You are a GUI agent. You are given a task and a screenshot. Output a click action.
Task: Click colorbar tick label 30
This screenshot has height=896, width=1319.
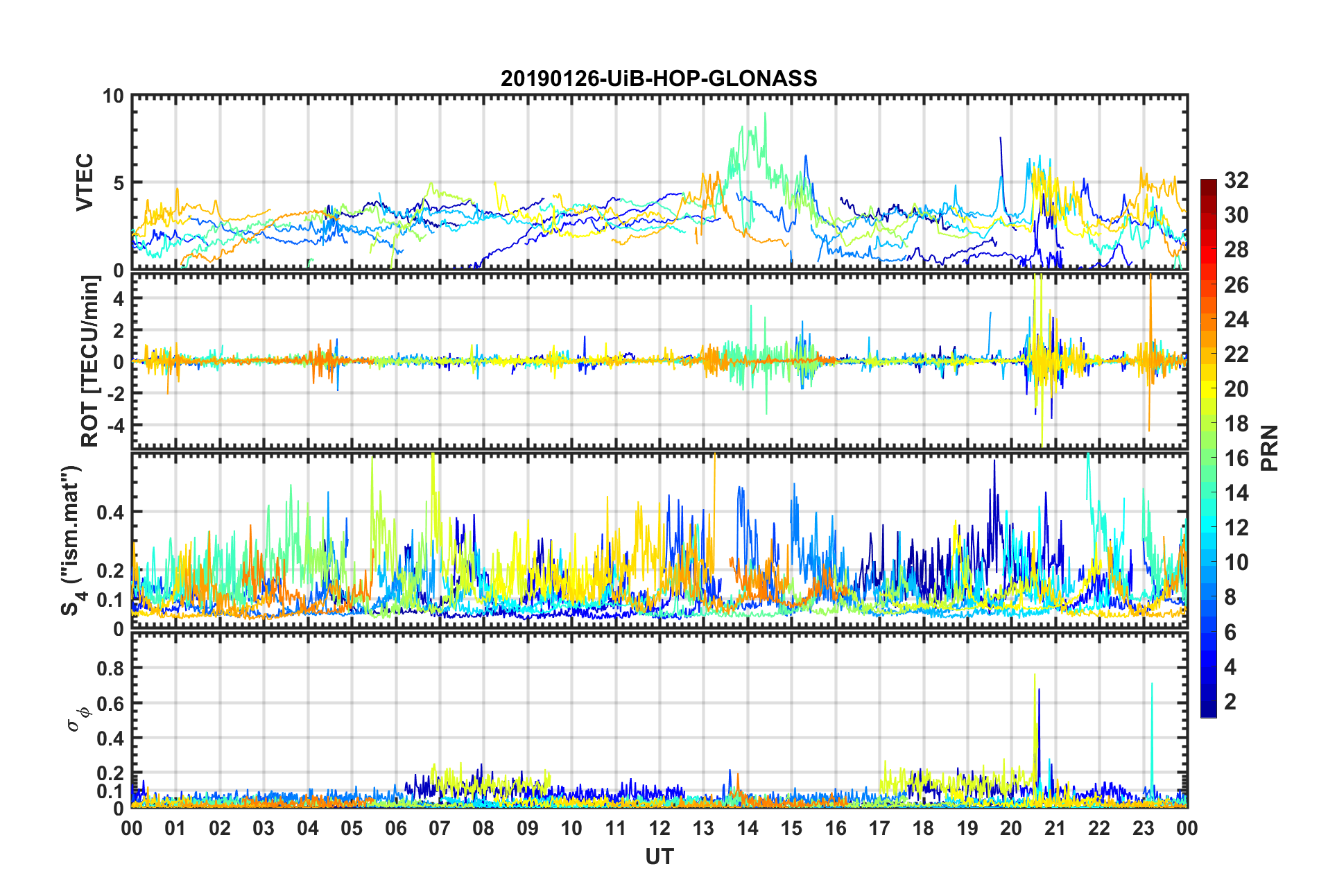click(x=1236, y=215)
